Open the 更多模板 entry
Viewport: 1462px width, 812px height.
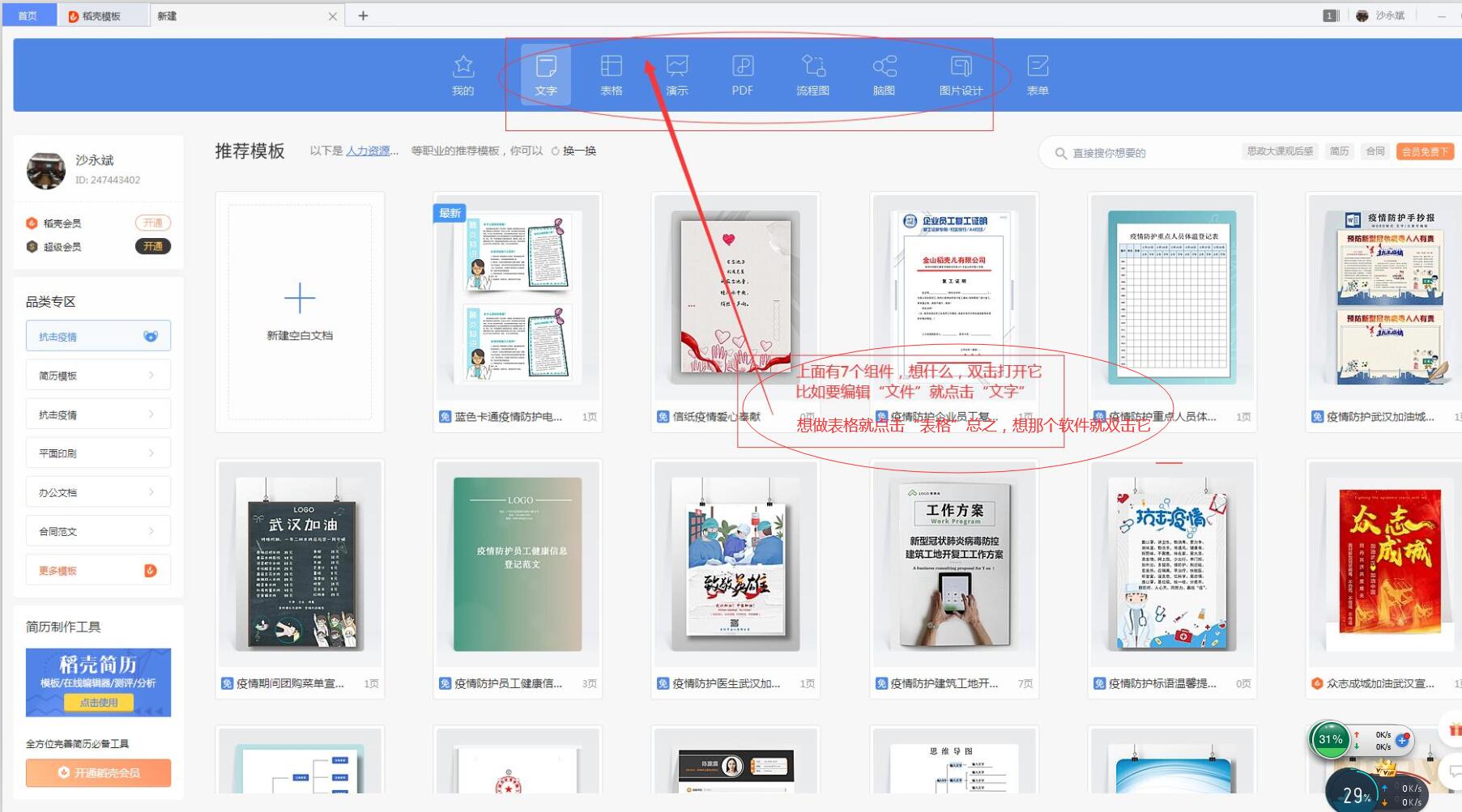98,570
